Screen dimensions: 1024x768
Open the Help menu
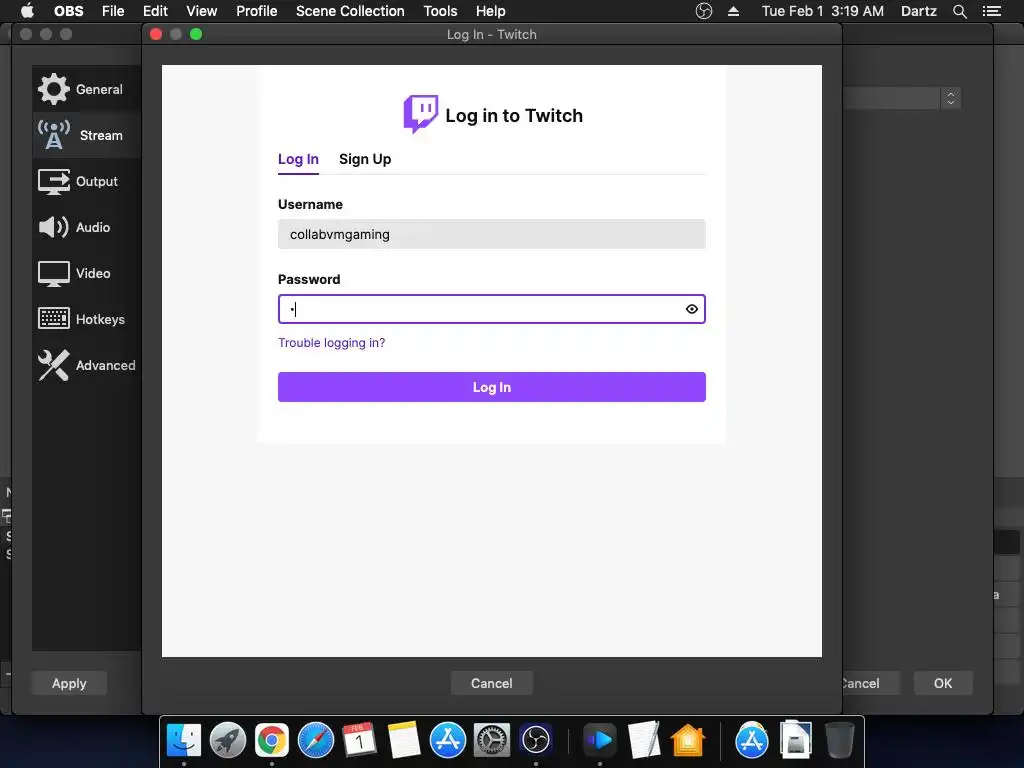pyautogui.click(x=490, y=11)
